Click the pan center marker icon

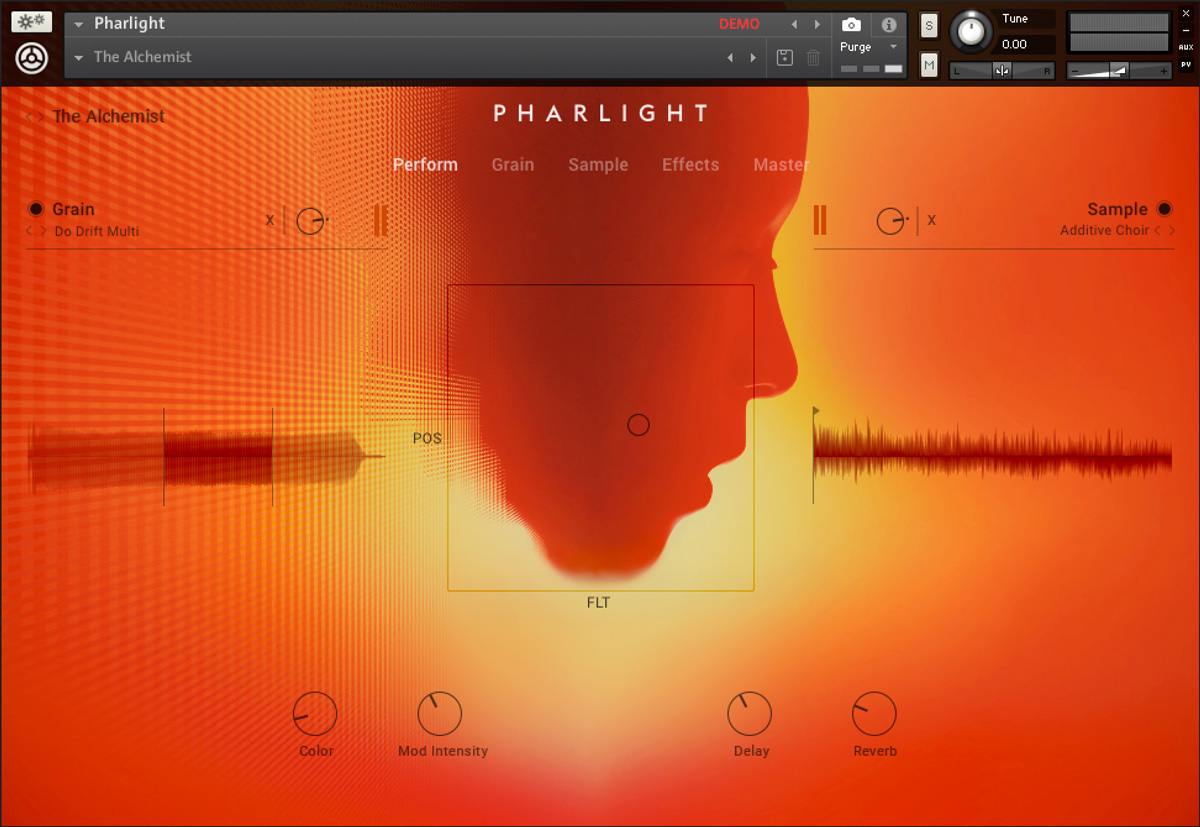1002,70
